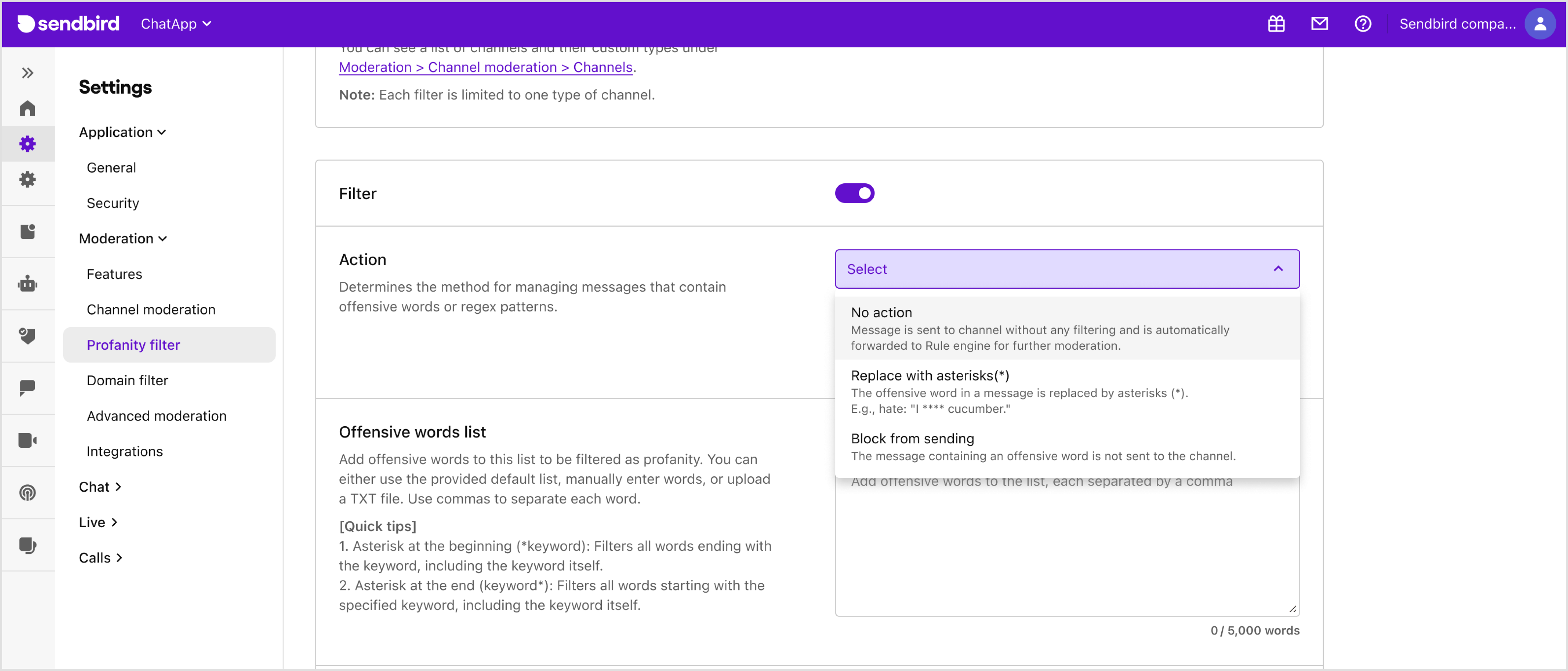The height and width of the screenshot is (671, 1568).
Task: Choose Block from sending option
Action: (x=1066, y=446)
